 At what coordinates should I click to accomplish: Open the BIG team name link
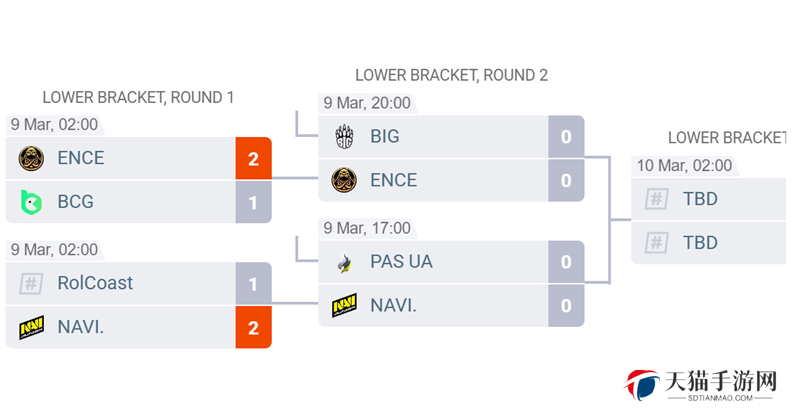(x=385, y=136)
